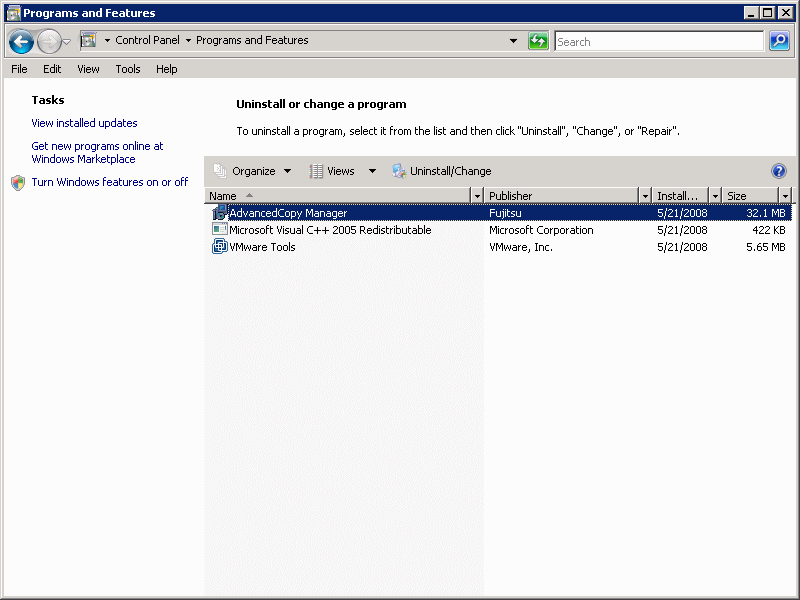Image resolution: width=800 pixels, height=600 pixels.
Task: Expand address bar history dropdown
Action: click(514, 41)
